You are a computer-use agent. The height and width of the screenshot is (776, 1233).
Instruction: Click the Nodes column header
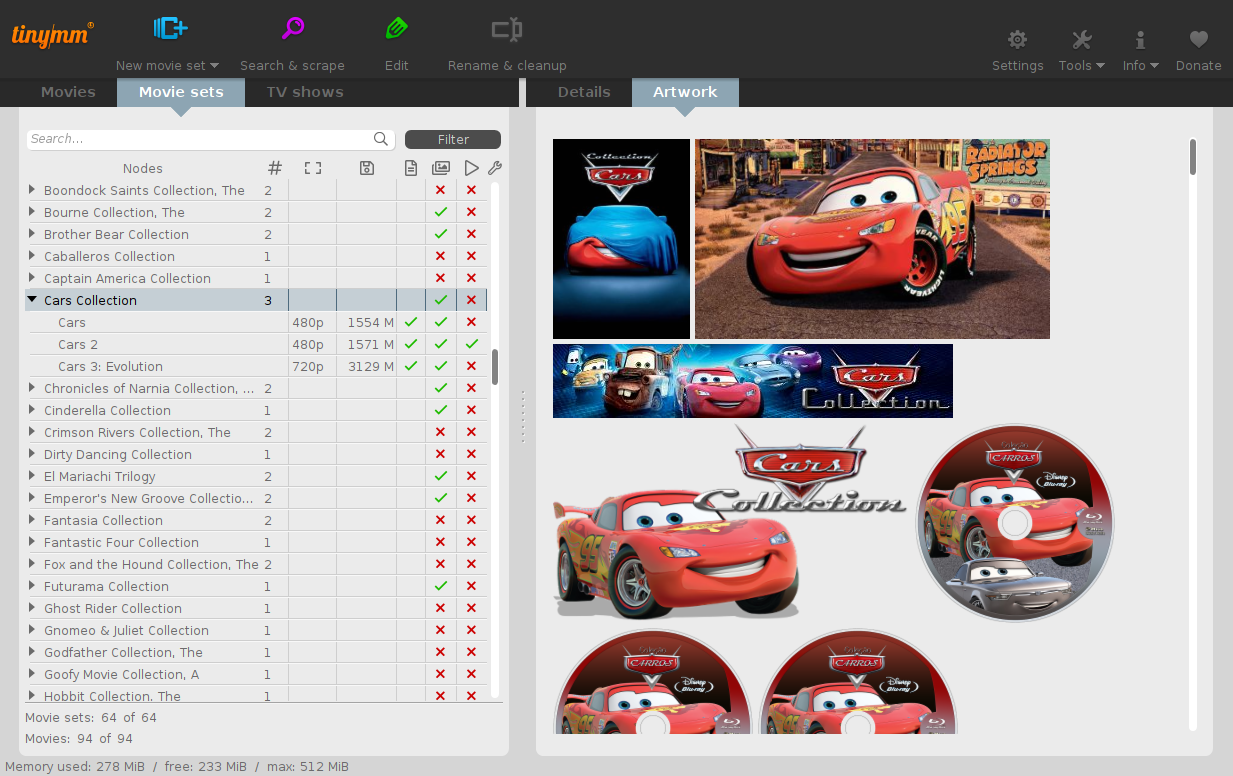(143, 168)
